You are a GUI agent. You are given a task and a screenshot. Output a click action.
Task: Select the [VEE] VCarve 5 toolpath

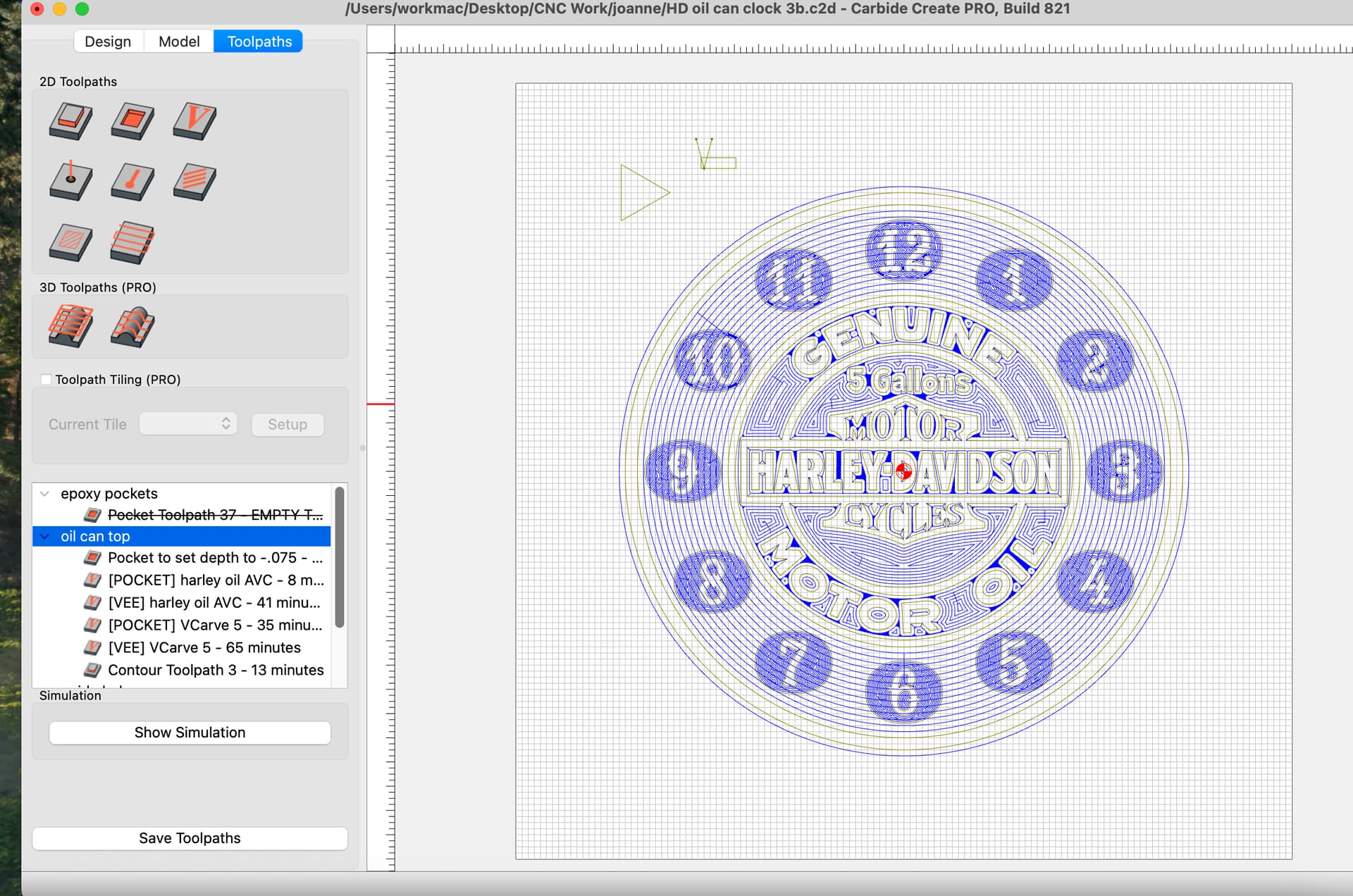[x=204, y=647]
